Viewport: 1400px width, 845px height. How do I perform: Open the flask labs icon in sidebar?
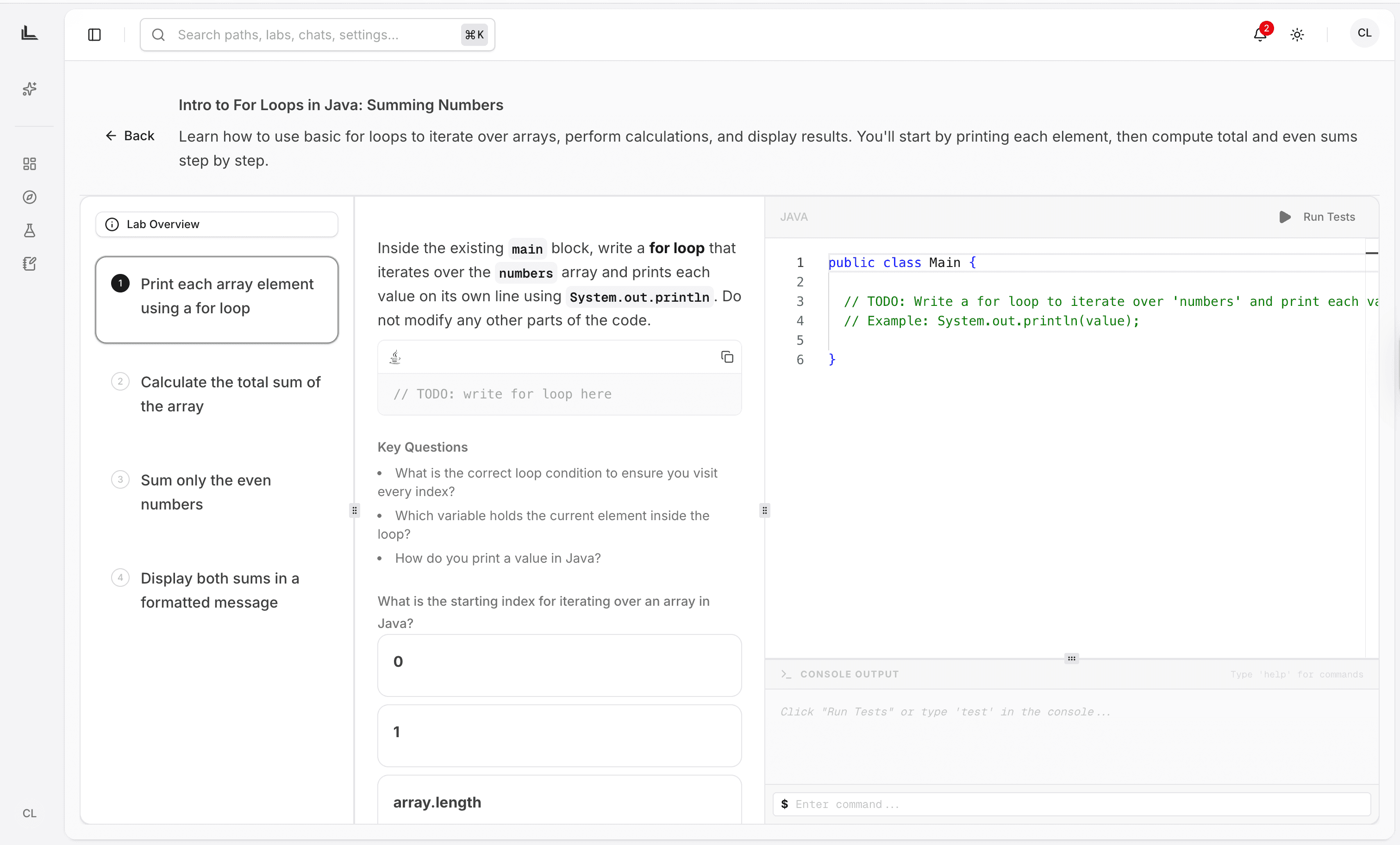30,230
